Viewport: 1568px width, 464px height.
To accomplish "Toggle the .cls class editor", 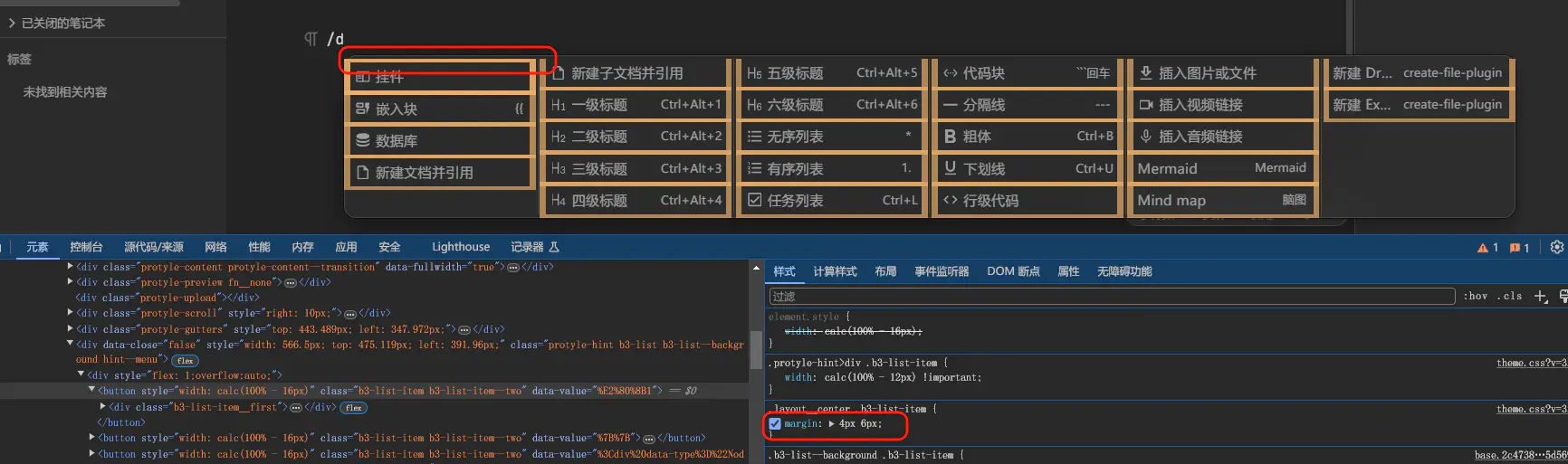I will click(1509, 297).
